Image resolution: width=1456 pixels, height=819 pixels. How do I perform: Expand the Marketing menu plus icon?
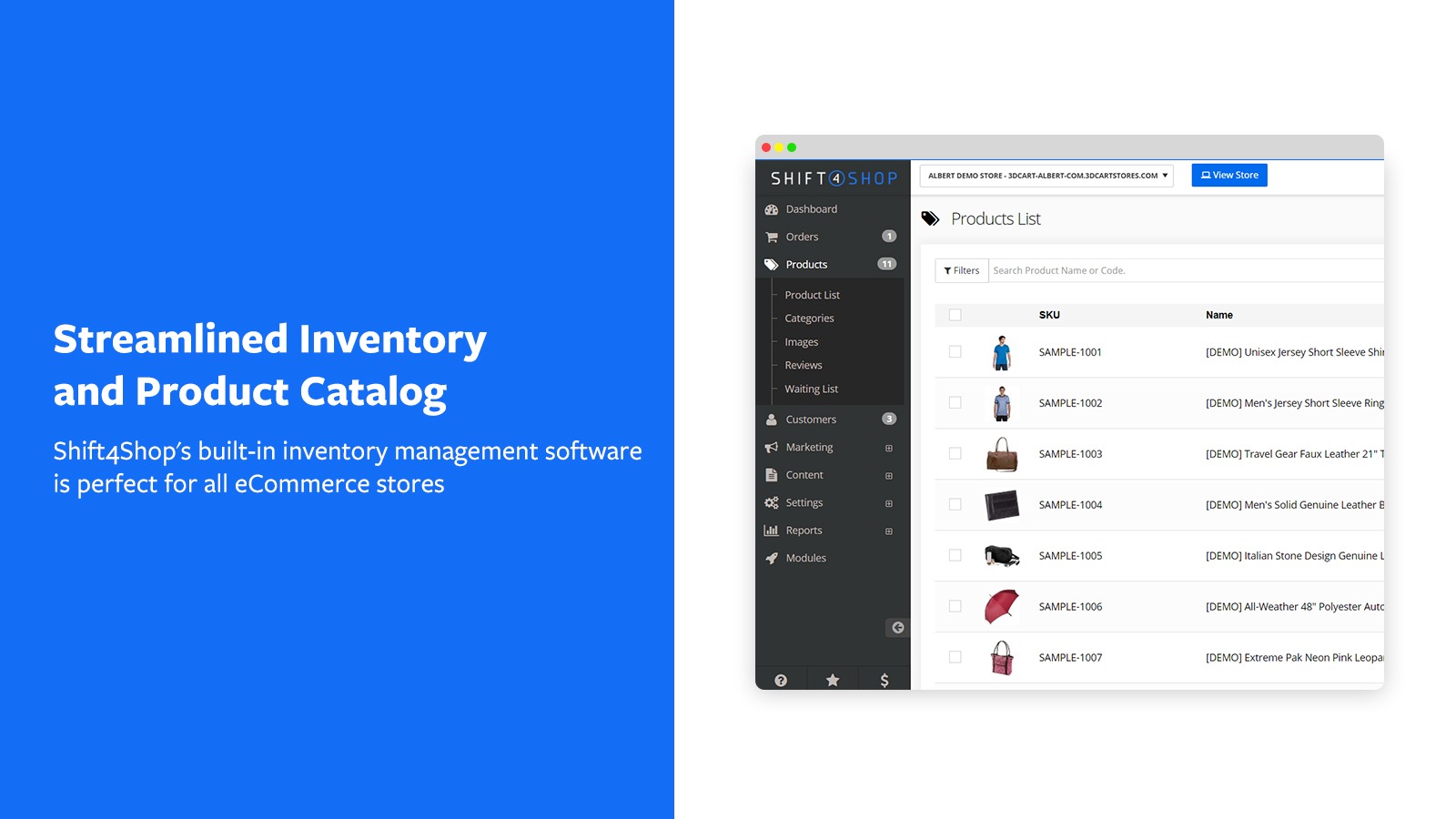pyautogui.click(x=889, y=448)
